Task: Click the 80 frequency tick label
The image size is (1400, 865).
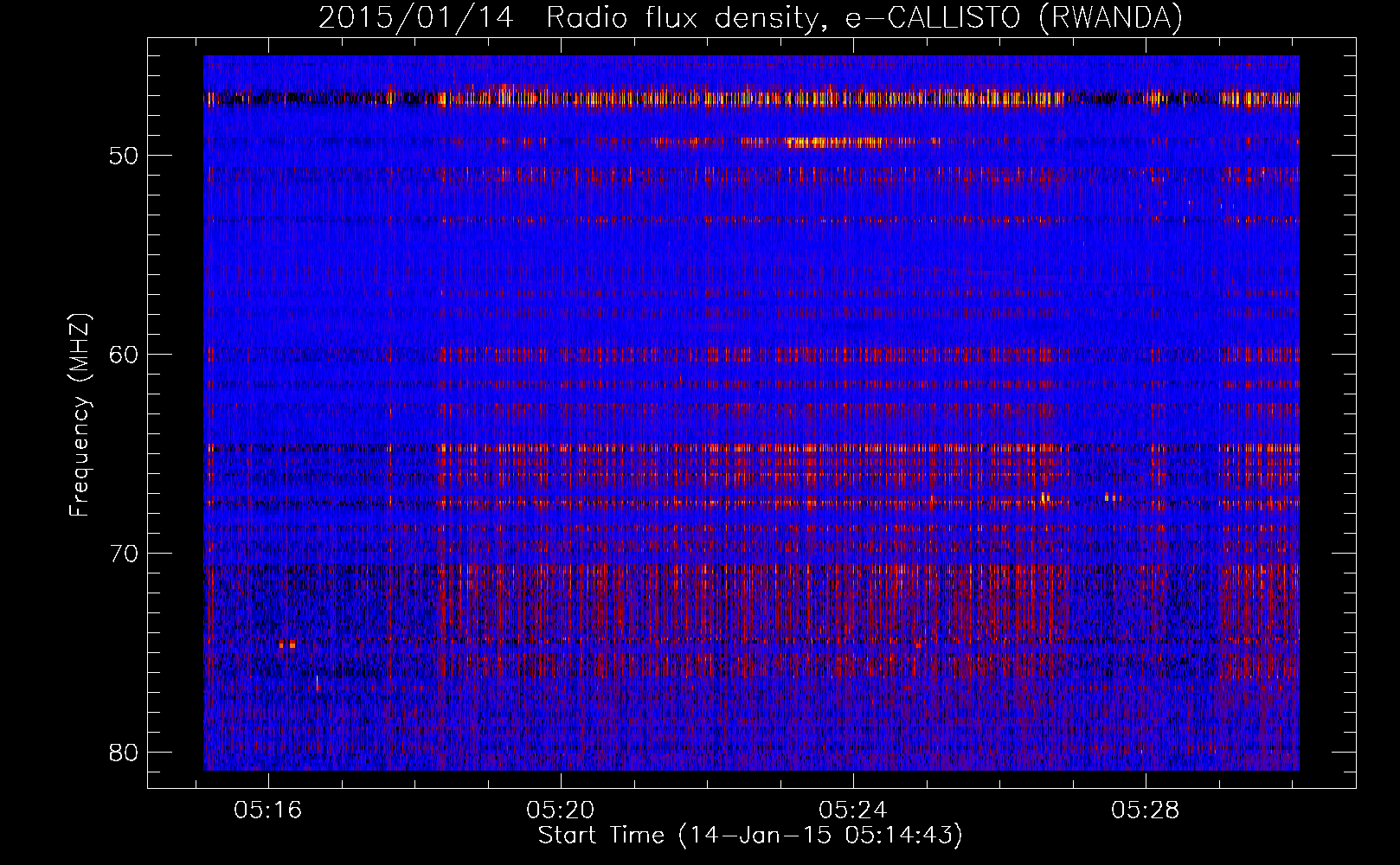Action: (x=124, y=753)
